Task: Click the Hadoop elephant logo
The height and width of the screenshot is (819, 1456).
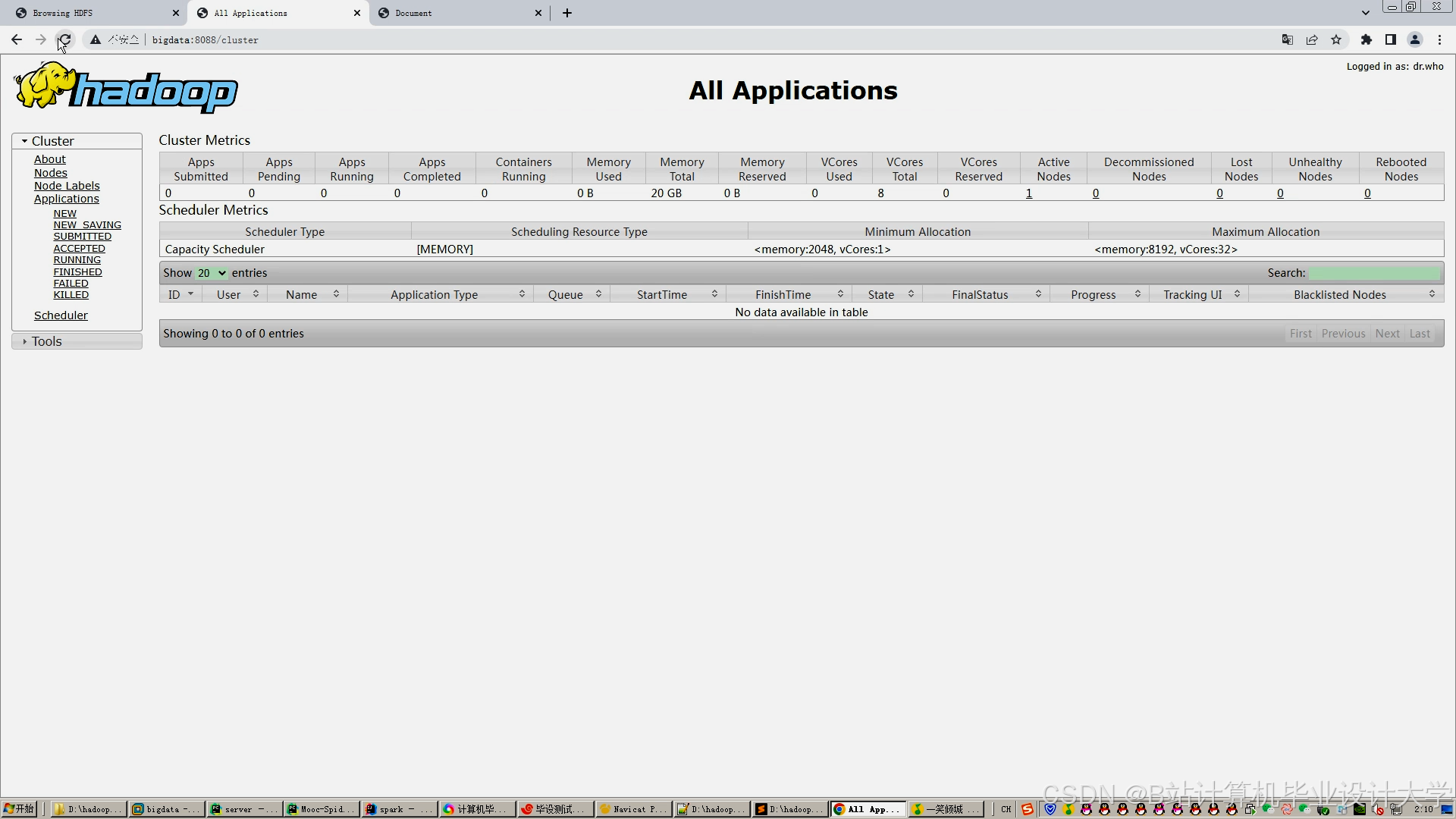Action: click(x=126, y=89)
